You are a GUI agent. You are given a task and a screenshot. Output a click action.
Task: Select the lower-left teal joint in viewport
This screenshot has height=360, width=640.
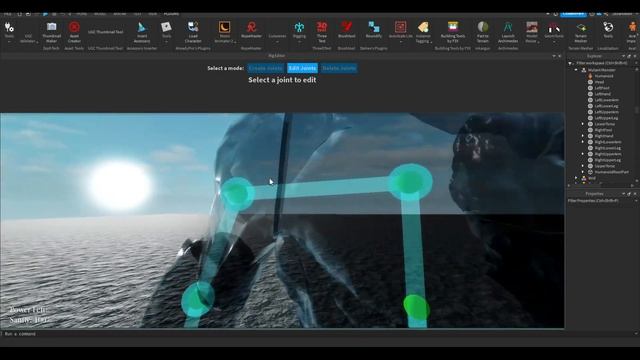(x=198, y=299)
